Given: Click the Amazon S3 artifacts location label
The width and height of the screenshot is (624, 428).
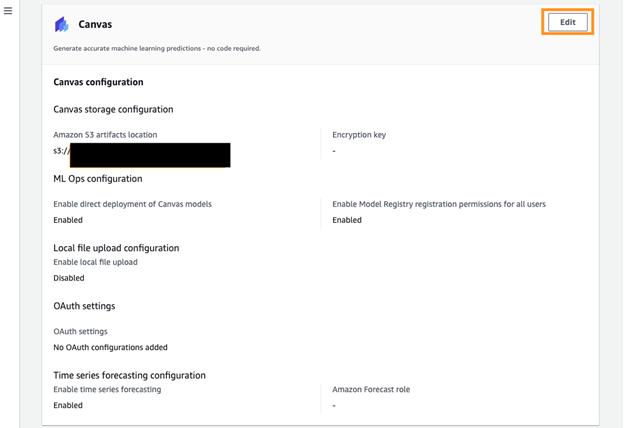Looking at the screenshot, I should (x=105, y=135).
